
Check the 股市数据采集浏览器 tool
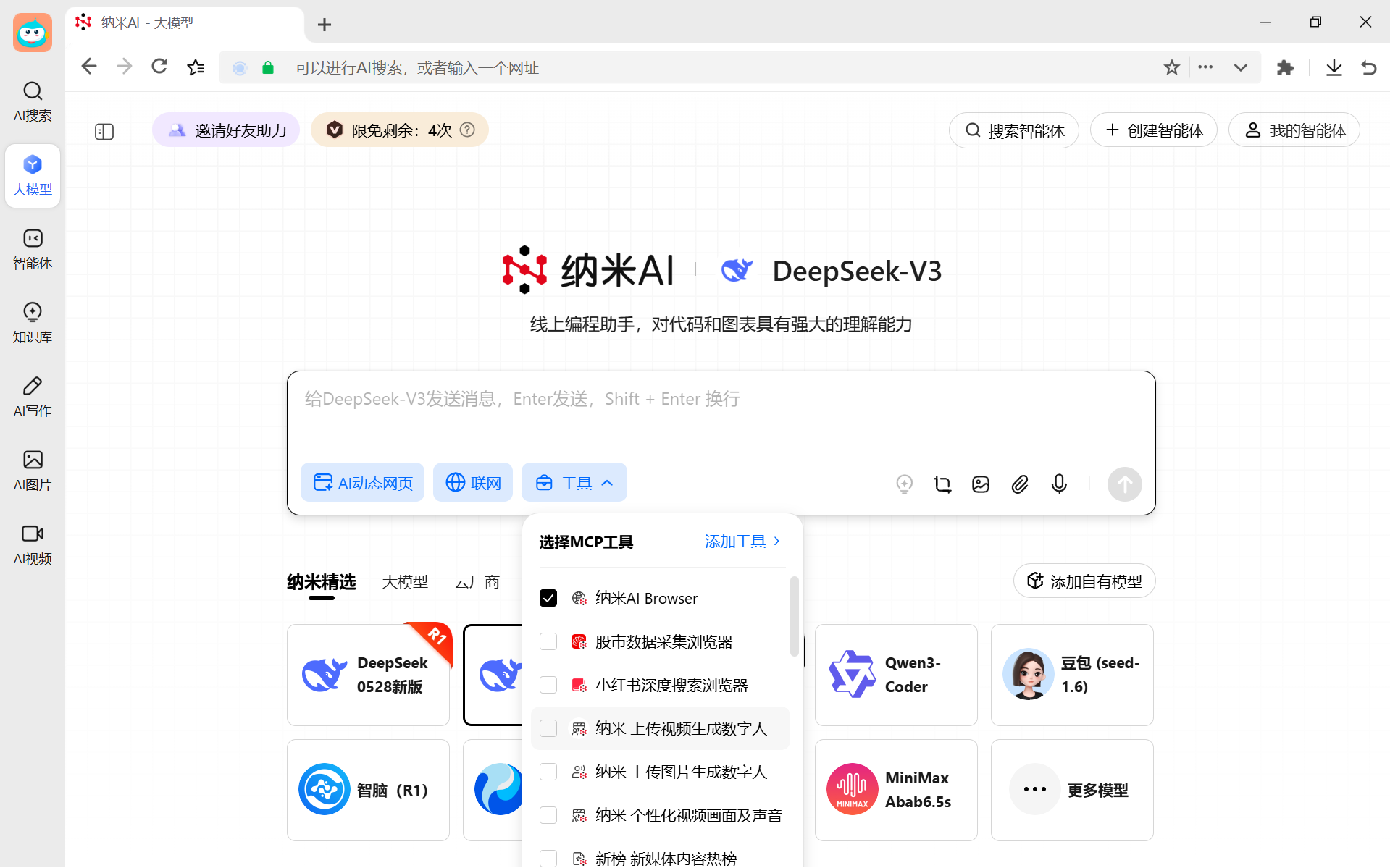point(548,641)
